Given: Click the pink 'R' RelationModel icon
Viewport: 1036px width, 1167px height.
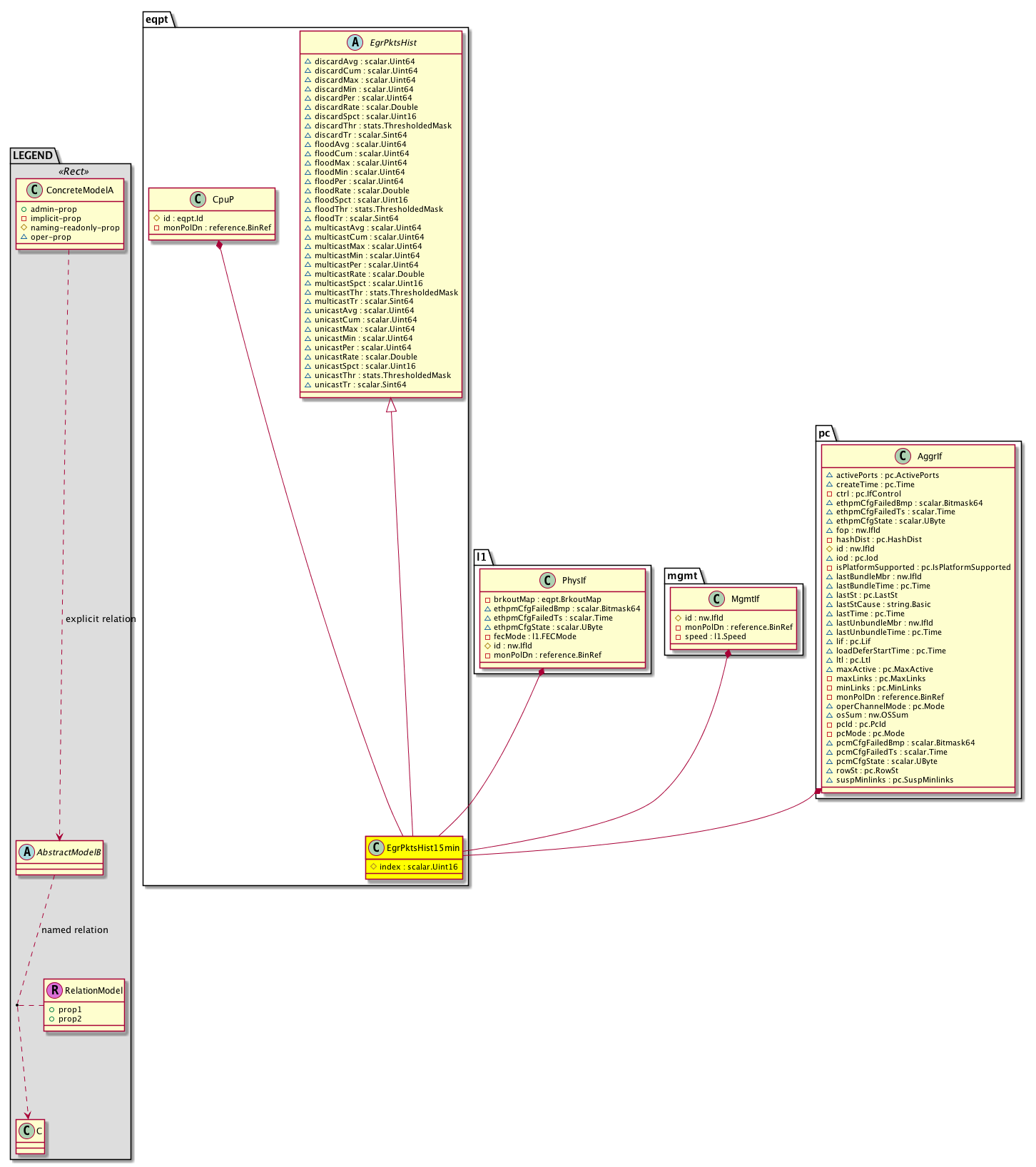Looking at the screenshot, I should coord(54,990).
